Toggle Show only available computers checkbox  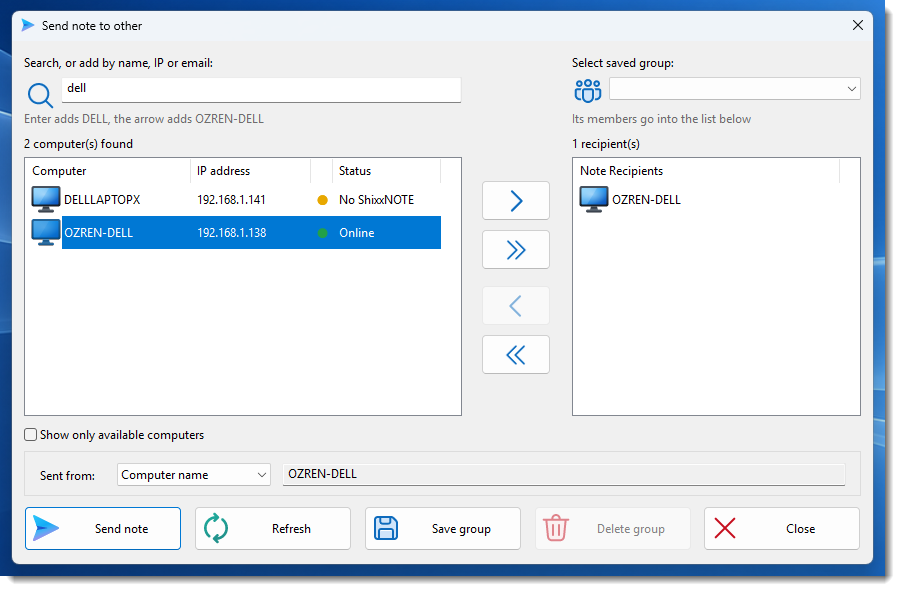pyautogui.click(x=31, y=435)
